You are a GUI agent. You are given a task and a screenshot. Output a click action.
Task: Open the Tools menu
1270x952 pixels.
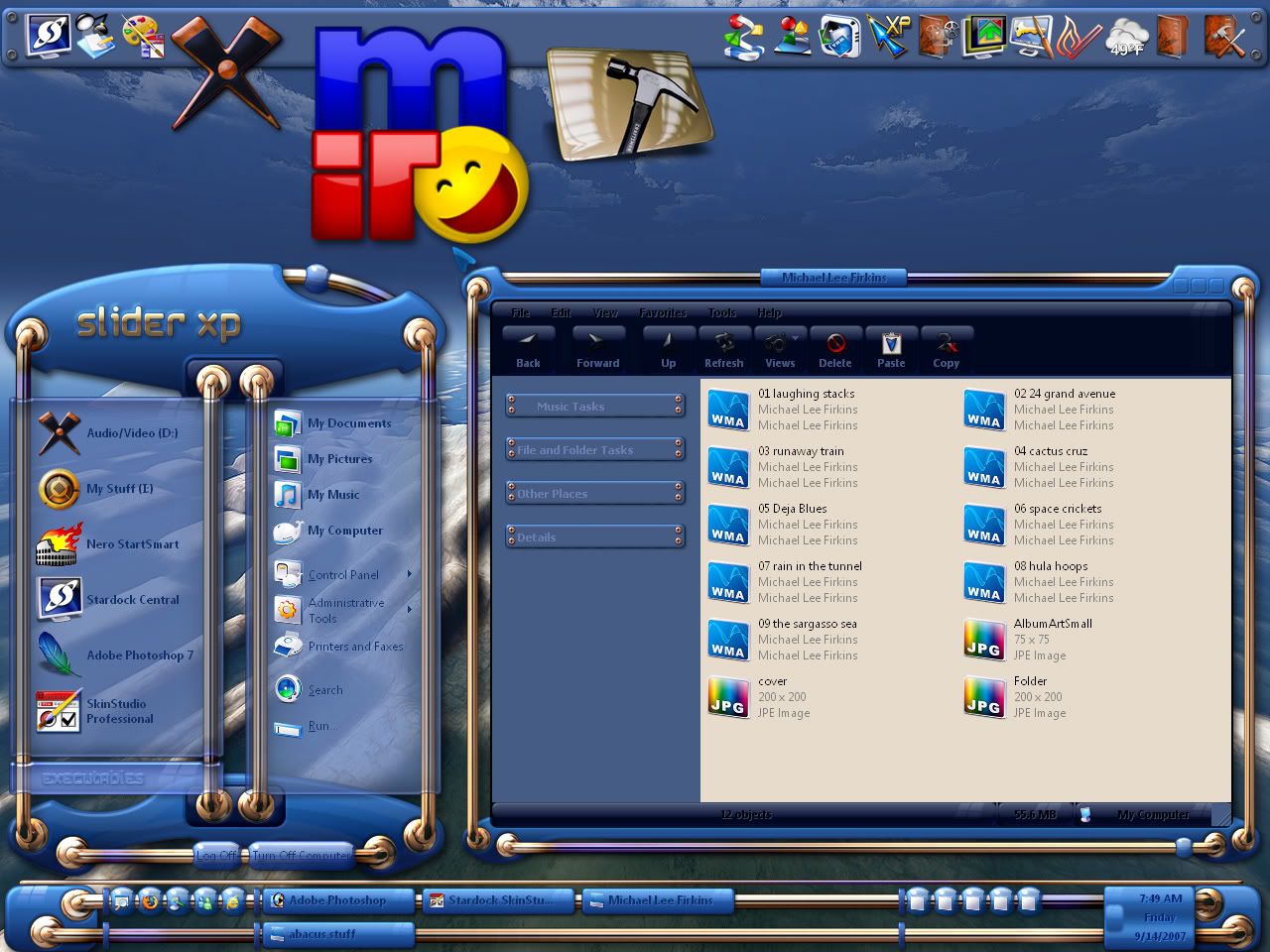pos(722,312)
